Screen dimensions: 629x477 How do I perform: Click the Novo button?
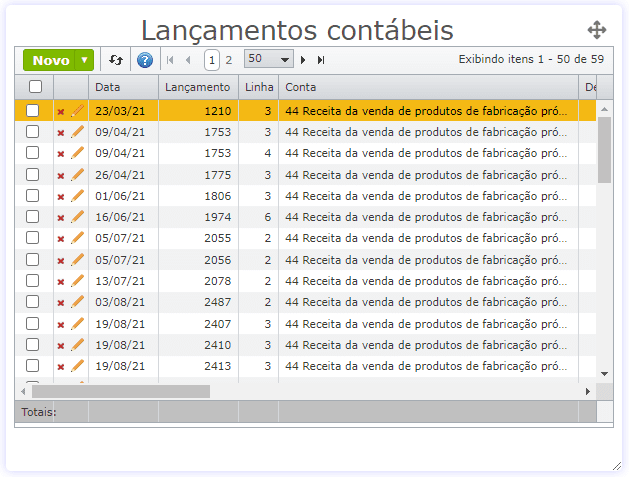pyautogui.click(x=50, y=60)
